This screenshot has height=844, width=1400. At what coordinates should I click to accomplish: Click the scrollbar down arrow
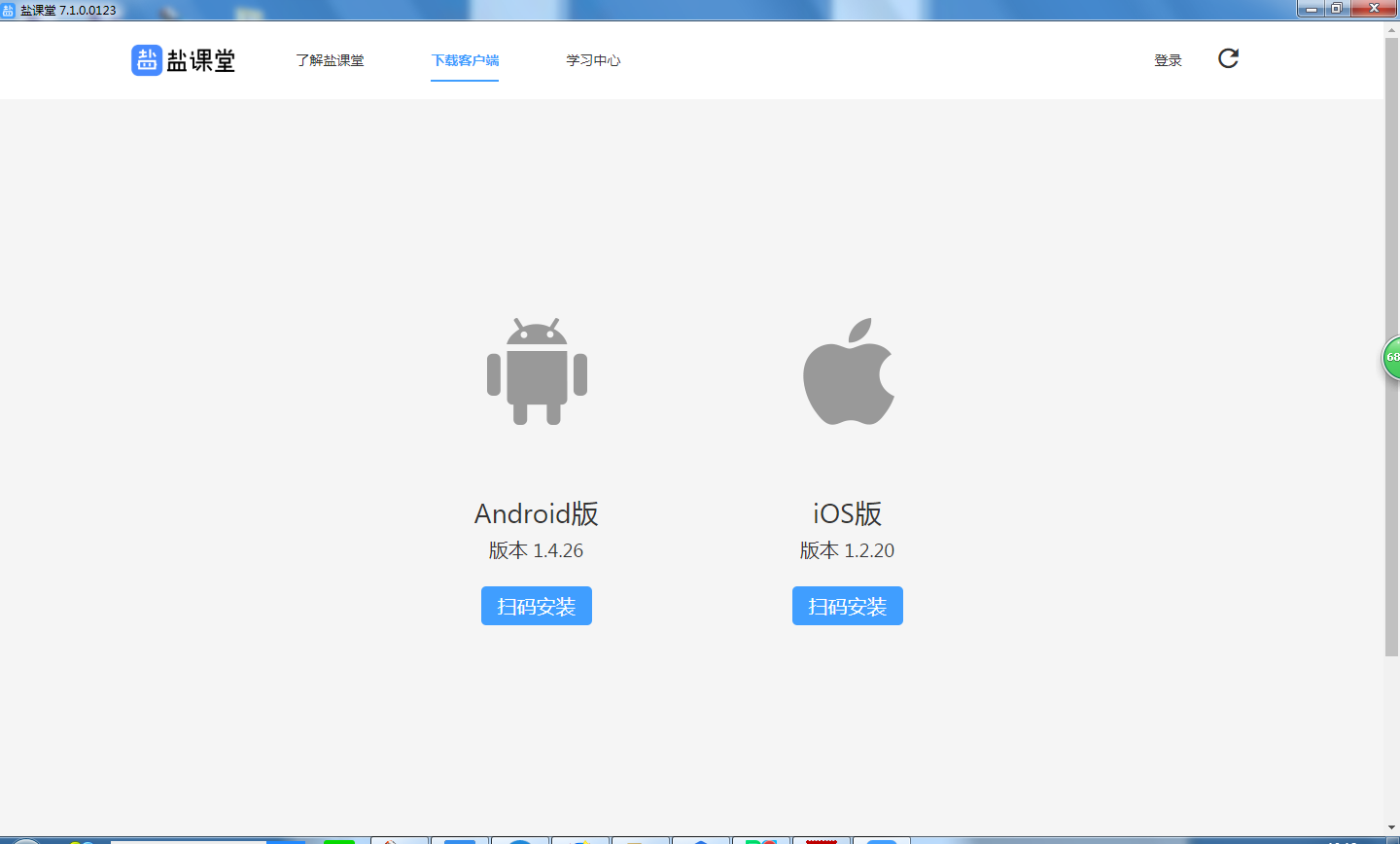click(x=1391, y=827)
